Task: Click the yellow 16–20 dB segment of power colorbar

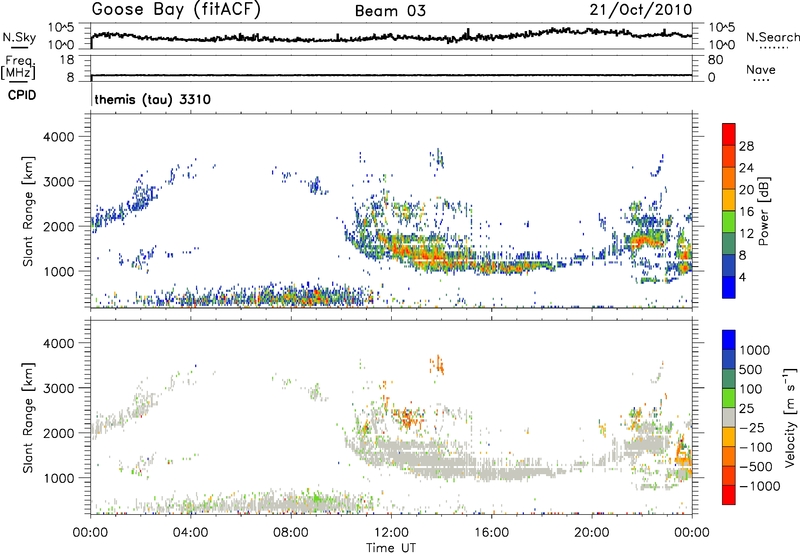Action: coord(729,200)
